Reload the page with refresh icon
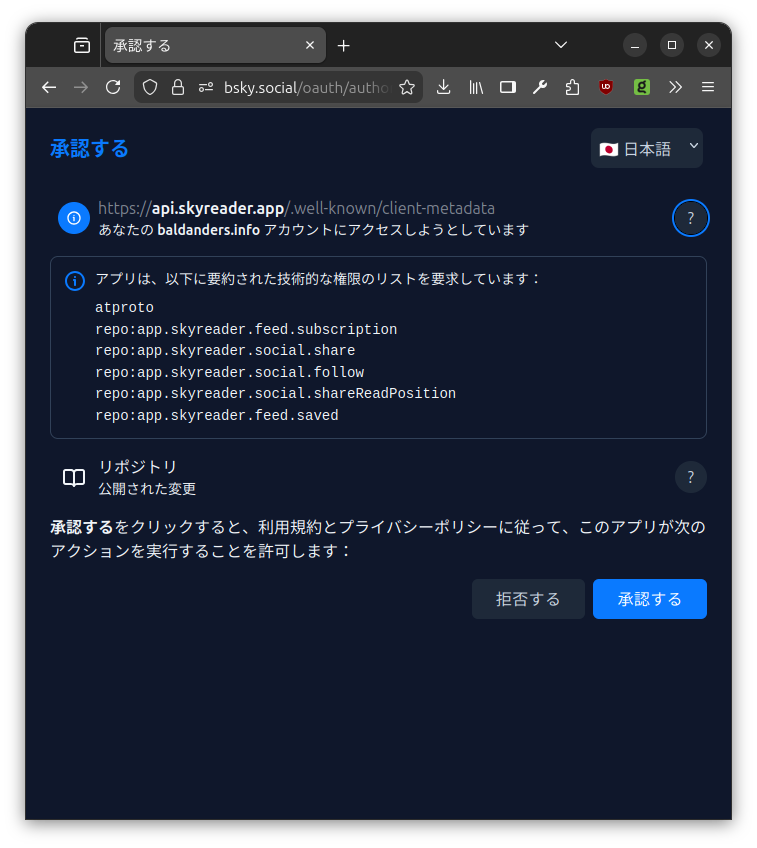Image resolution: width=757 pixels, height=848 pixels. pyautogui.click(x=113, y=87)
